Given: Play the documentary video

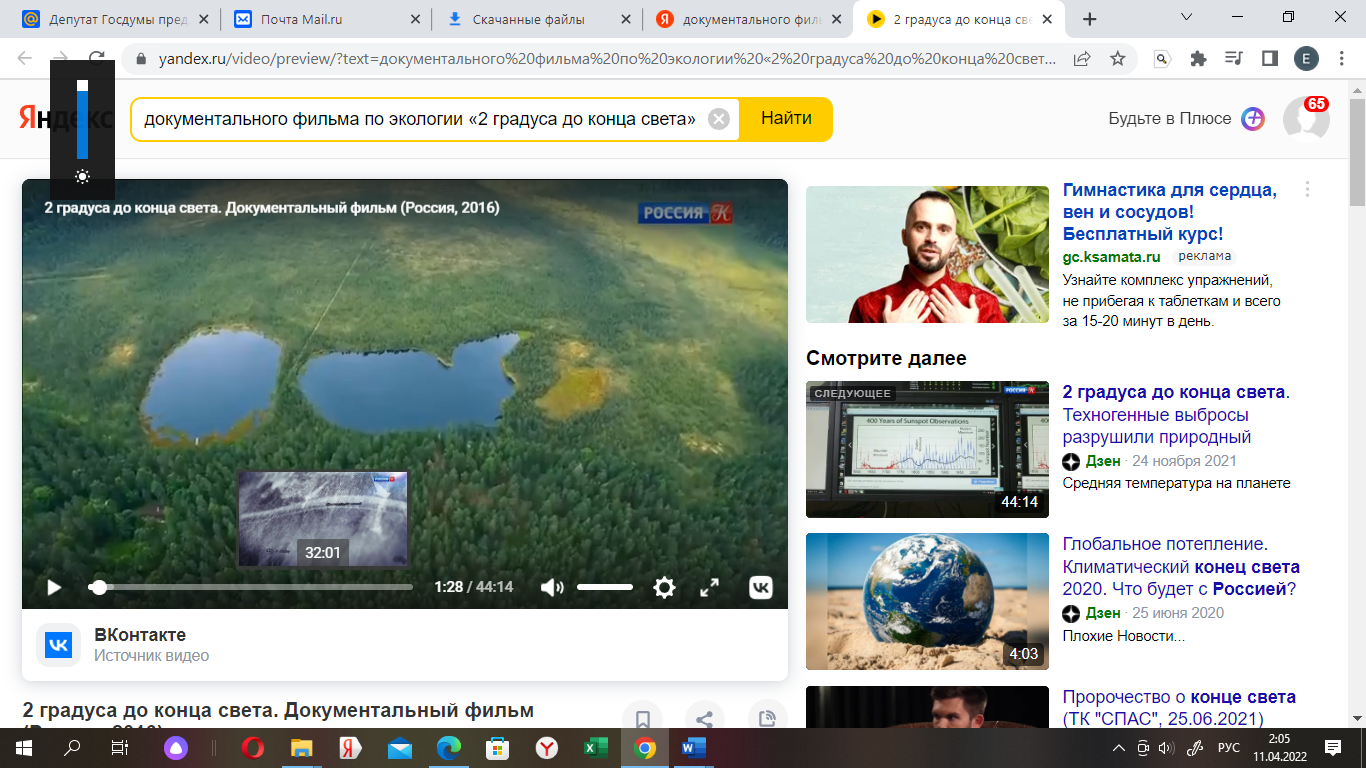Looking at the screenshot, I should point(55,588).
